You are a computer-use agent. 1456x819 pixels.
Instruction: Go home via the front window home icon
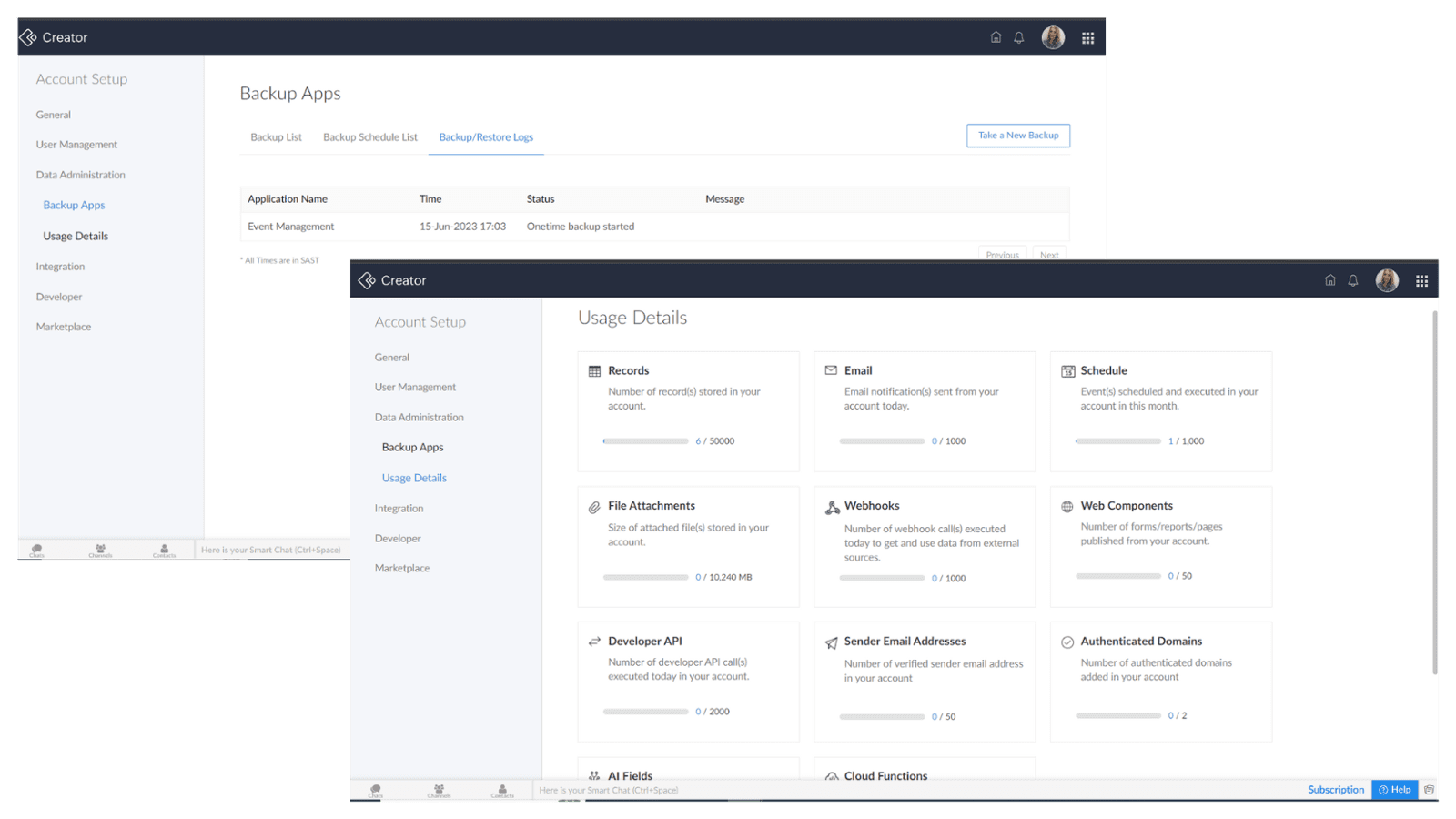point(1330,280)
